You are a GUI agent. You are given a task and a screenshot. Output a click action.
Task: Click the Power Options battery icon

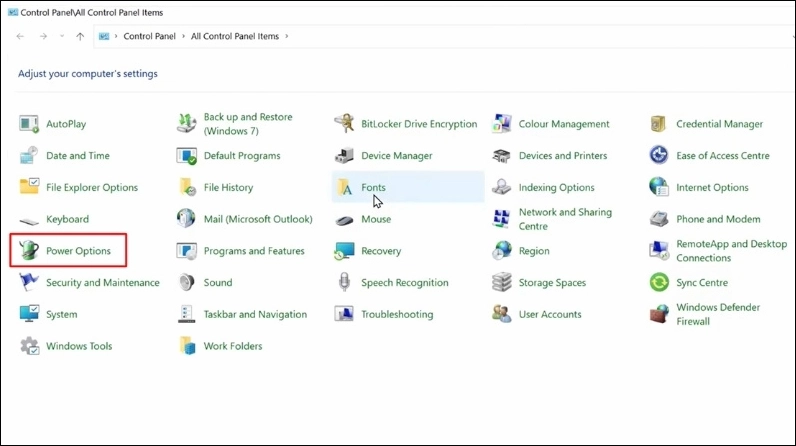30,250
